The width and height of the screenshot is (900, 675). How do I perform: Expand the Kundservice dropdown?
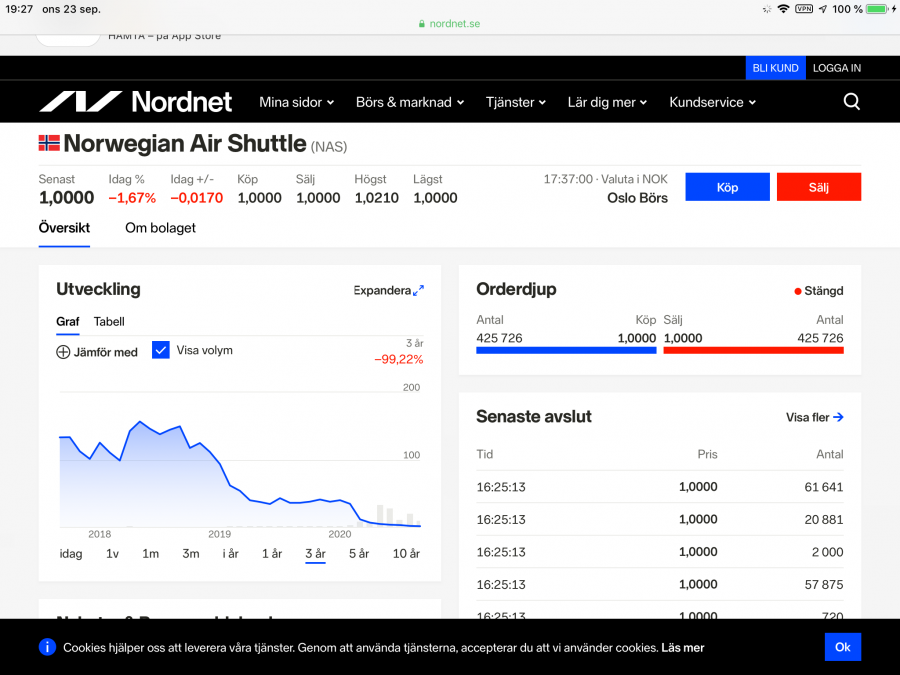pos(712,102)
